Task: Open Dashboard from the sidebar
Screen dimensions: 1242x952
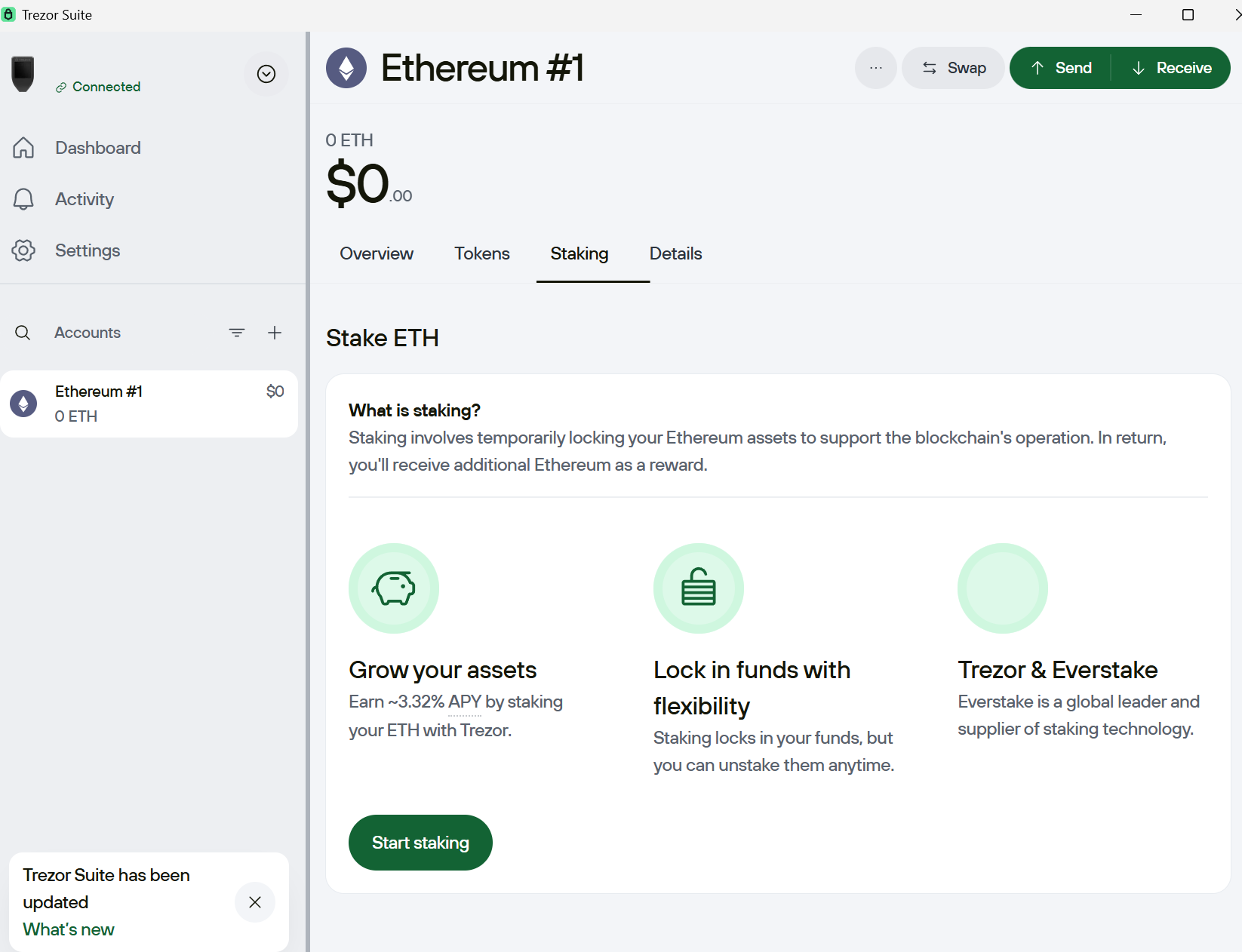Action: click(77, 148)
